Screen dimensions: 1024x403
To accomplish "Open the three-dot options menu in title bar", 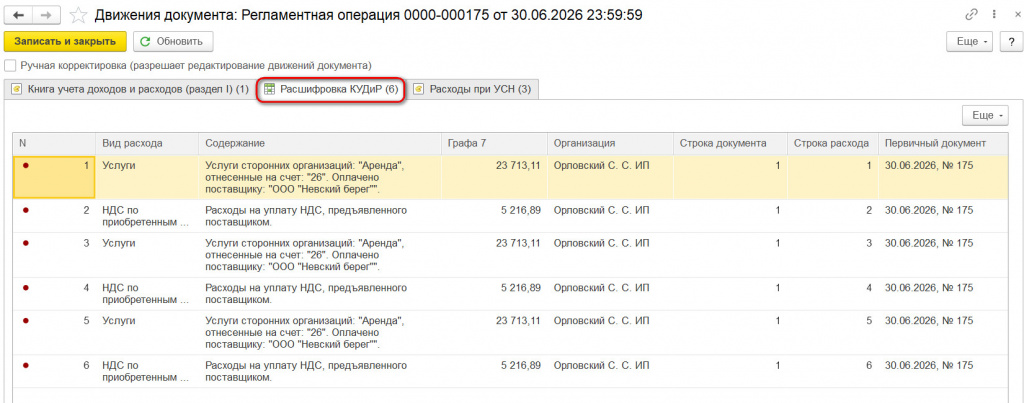I will coord(993,14).
